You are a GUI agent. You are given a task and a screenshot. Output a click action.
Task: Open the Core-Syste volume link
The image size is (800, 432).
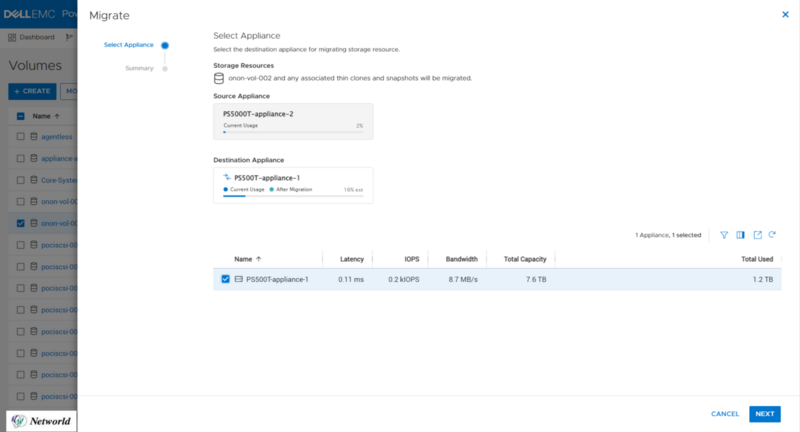tap(59, 180)
